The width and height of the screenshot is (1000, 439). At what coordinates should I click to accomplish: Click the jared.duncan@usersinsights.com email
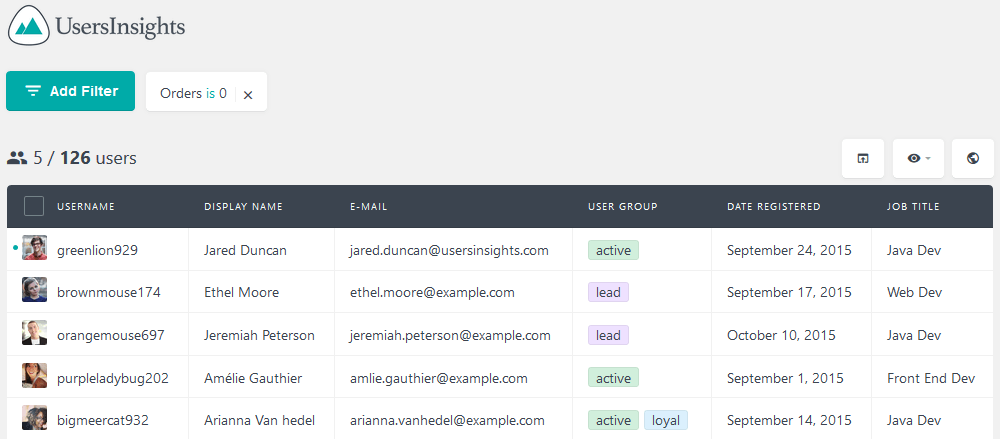(x=449, y=250)
